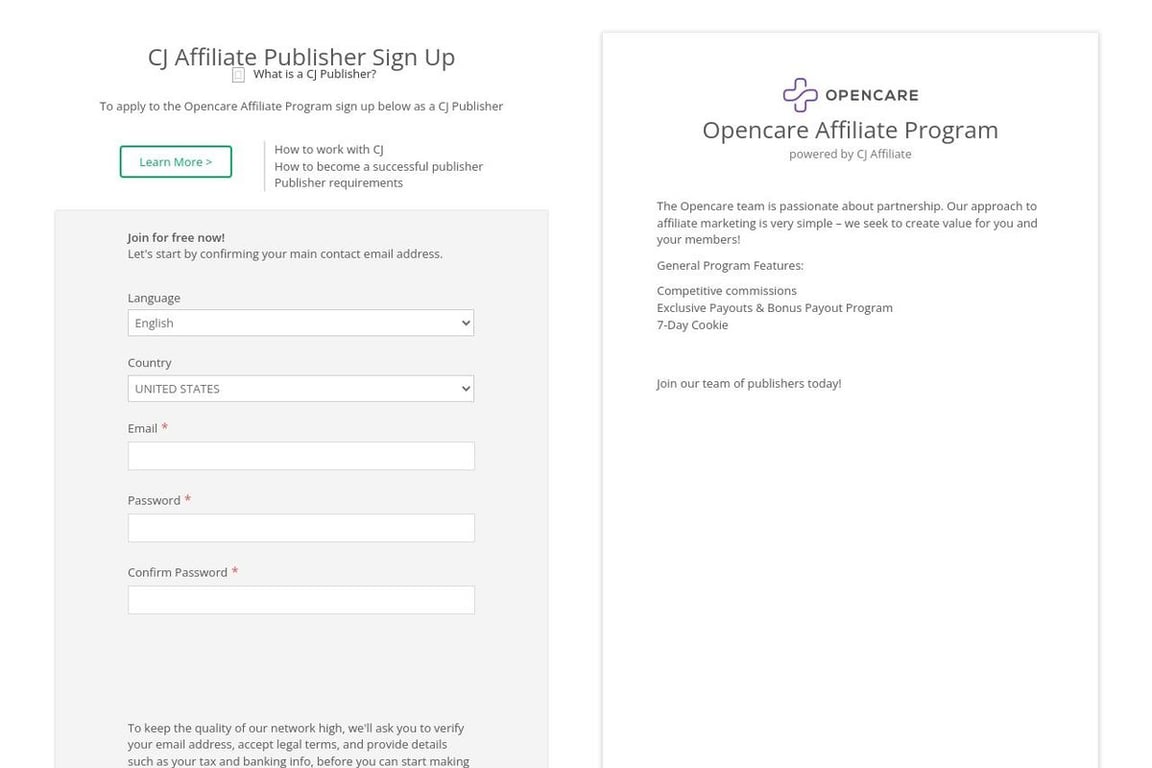Click the General Program Features: text
The width and height of the screenshot is (1152, 768).
730,265
